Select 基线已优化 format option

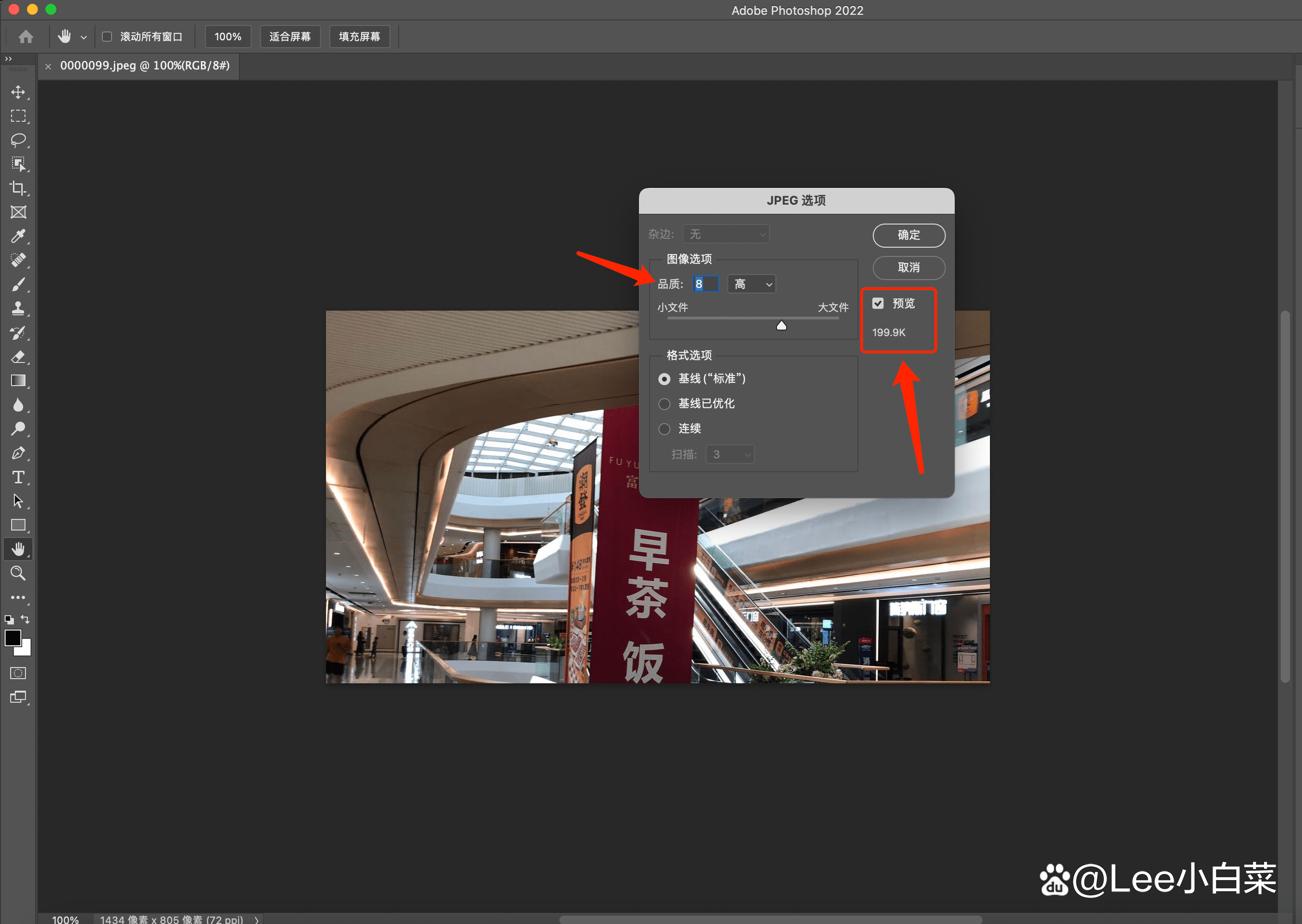(664, 404)
